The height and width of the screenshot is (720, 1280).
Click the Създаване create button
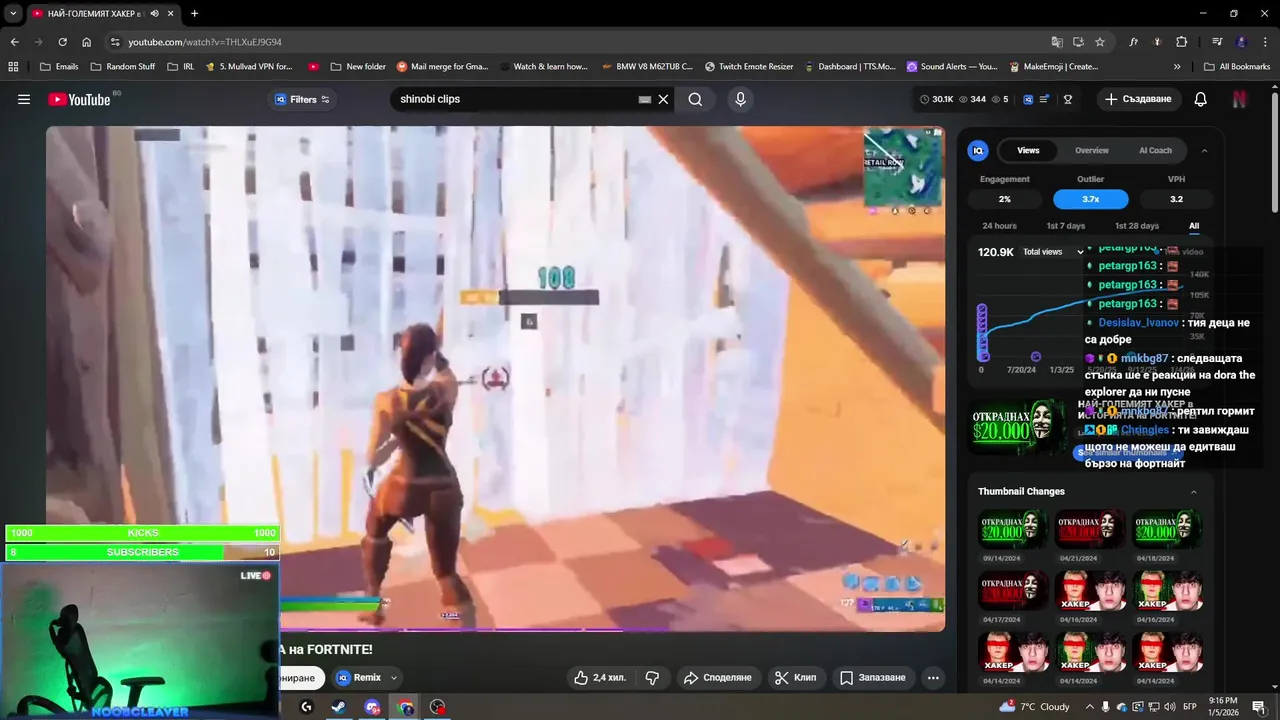[x=1138, y=99]
